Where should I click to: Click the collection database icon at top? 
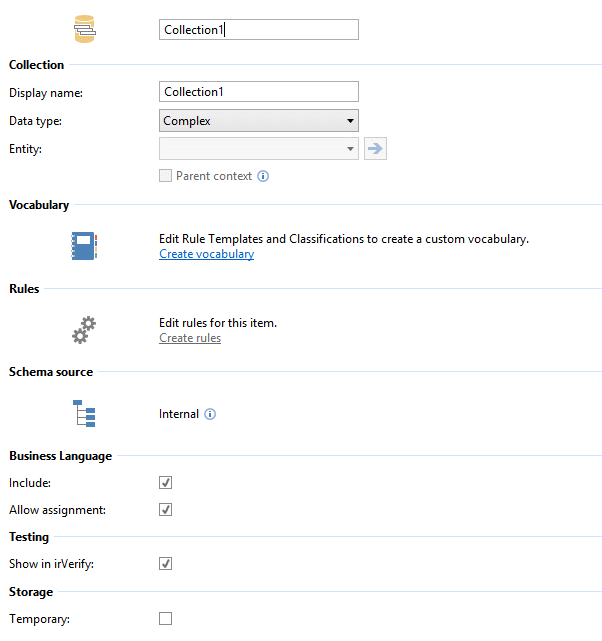click(84, 30)
